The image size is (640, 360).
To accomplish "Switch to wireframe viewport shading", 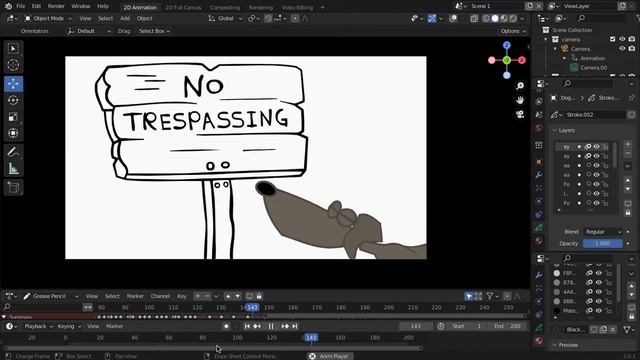I will point(486,18).
